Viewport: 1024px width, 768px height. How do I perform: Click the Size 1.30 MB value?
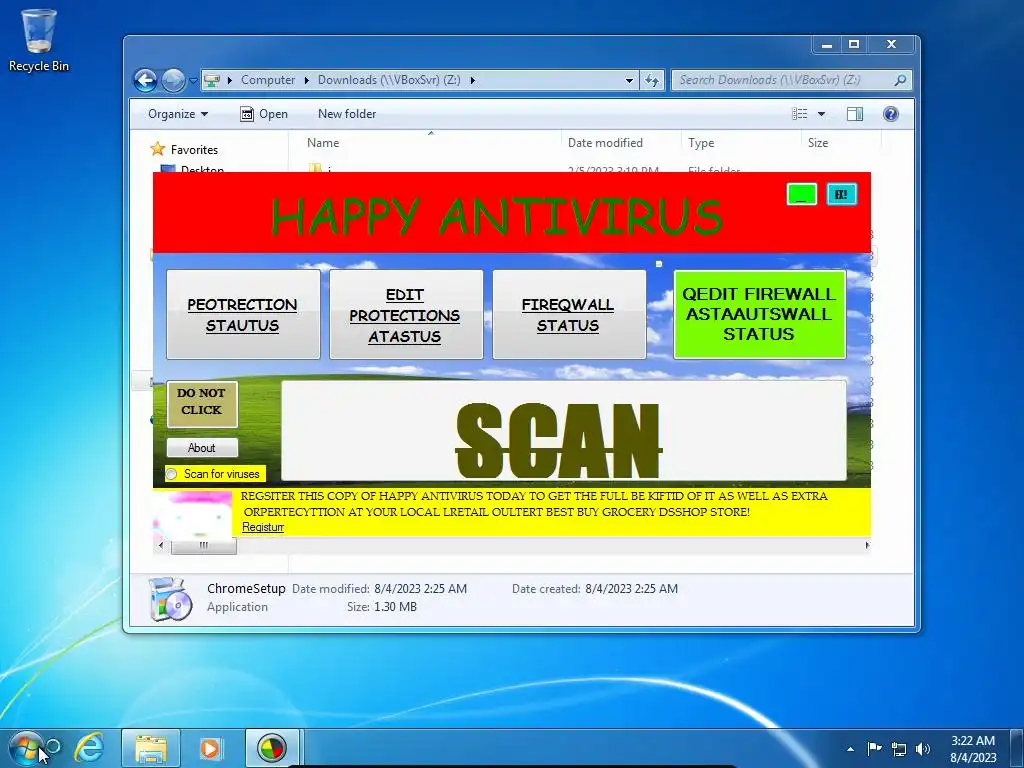point(395,607)
